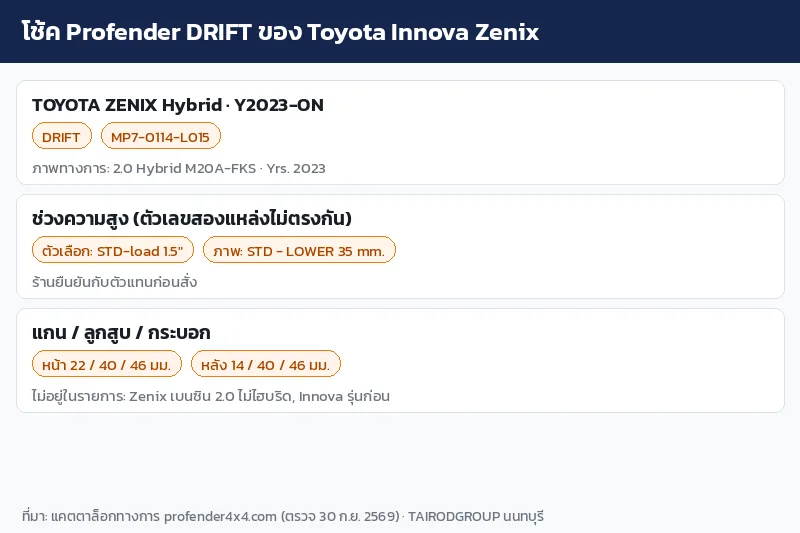The width and height of the screenshot is (800, 533).
Task: Click the 'หลัง 14 / 40 / 46 มม.' pill
Action: click(266, 364)
